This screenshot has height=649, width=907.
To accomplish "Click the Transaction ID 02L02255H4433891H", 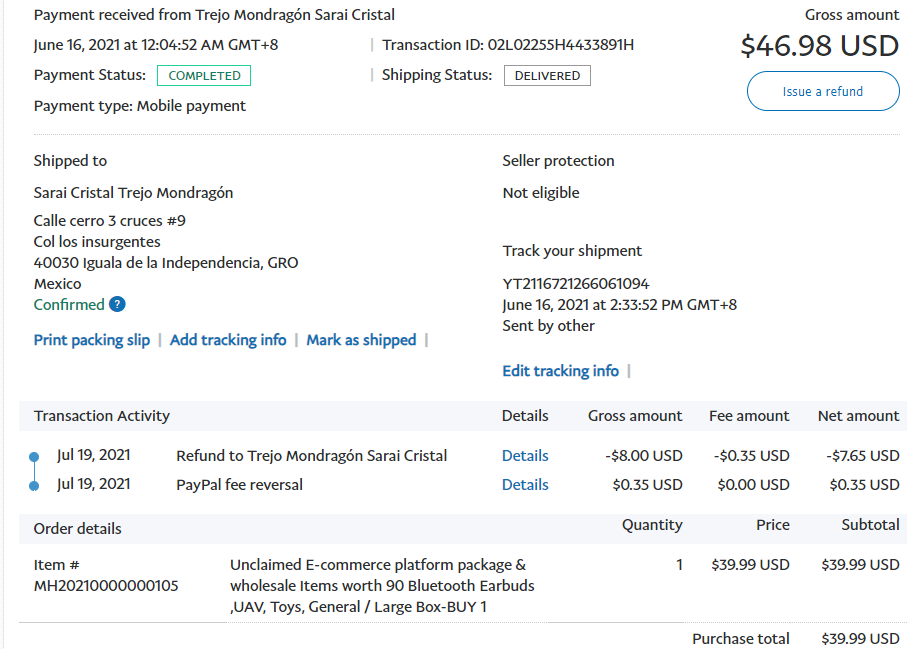I will coord(560,45).
